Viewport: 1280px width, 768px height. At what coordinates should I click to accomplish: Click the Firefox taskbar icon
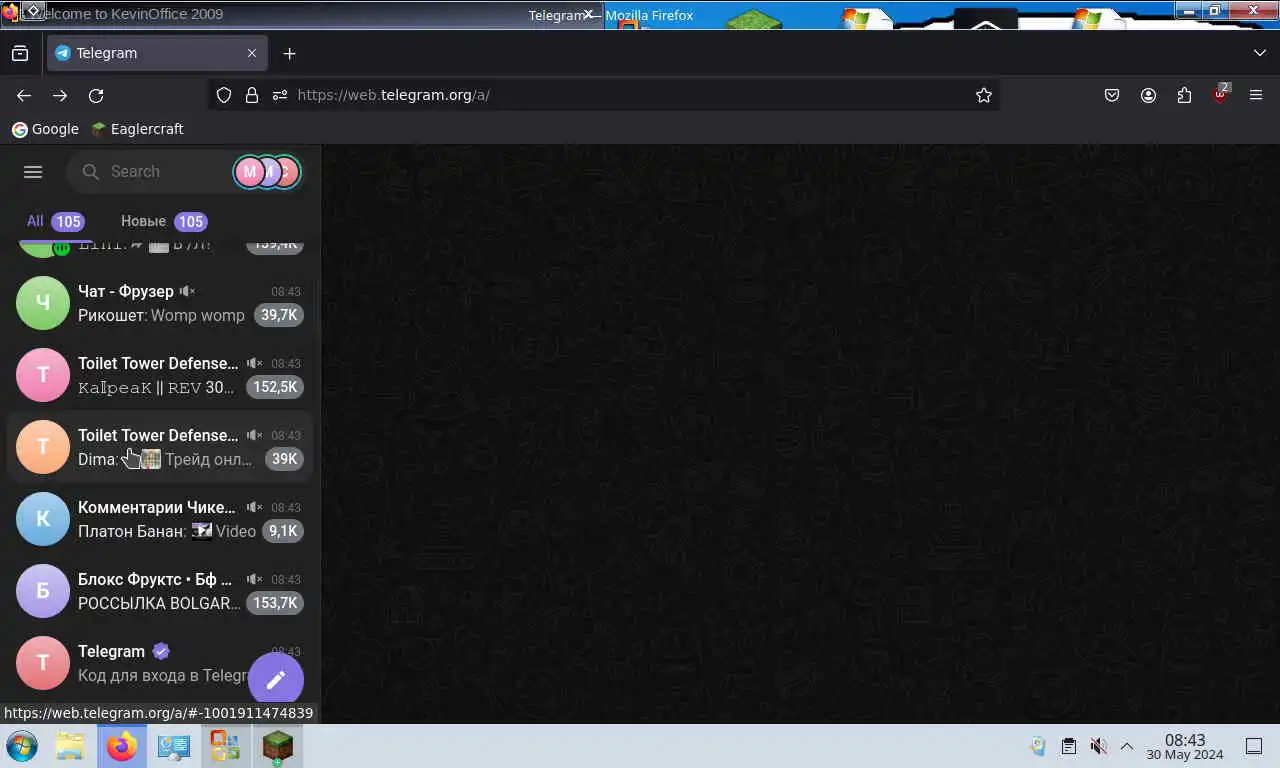[x=122, y=746]
